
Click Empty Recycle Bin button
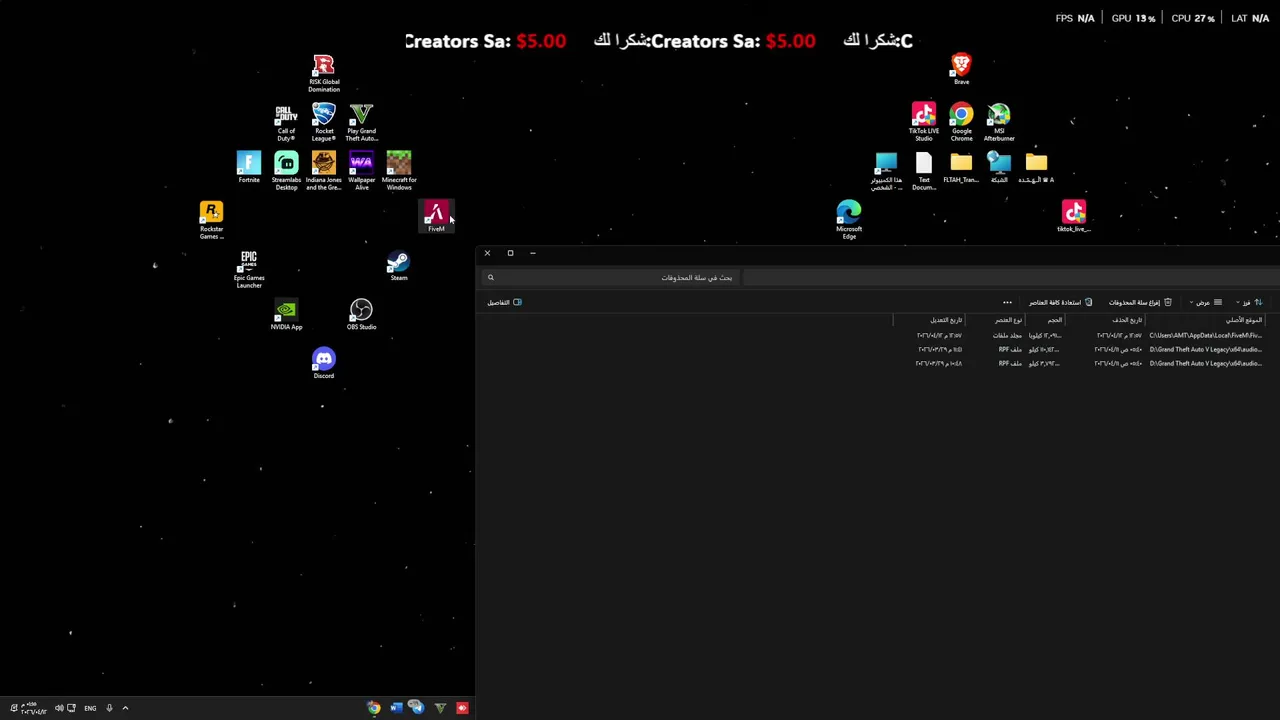coord(1140,302)
